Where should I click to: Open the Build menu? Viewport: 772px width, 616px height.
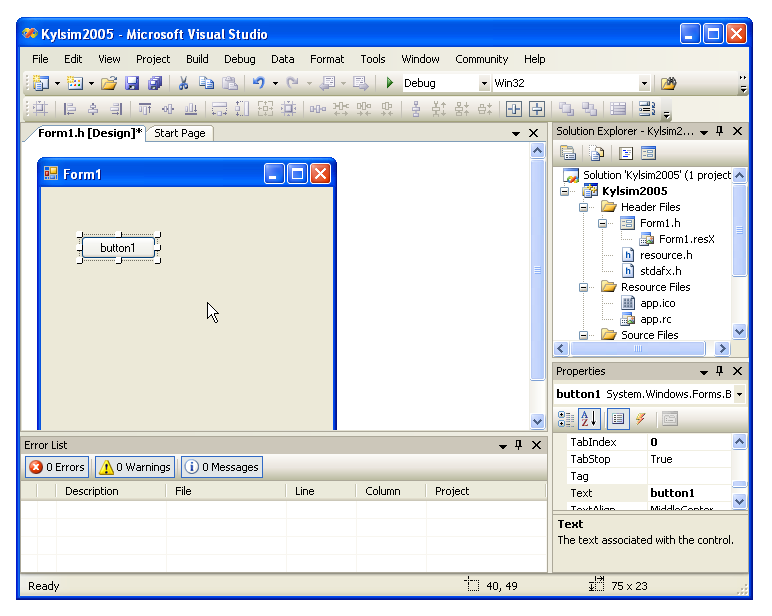click(x=197, y=59)
